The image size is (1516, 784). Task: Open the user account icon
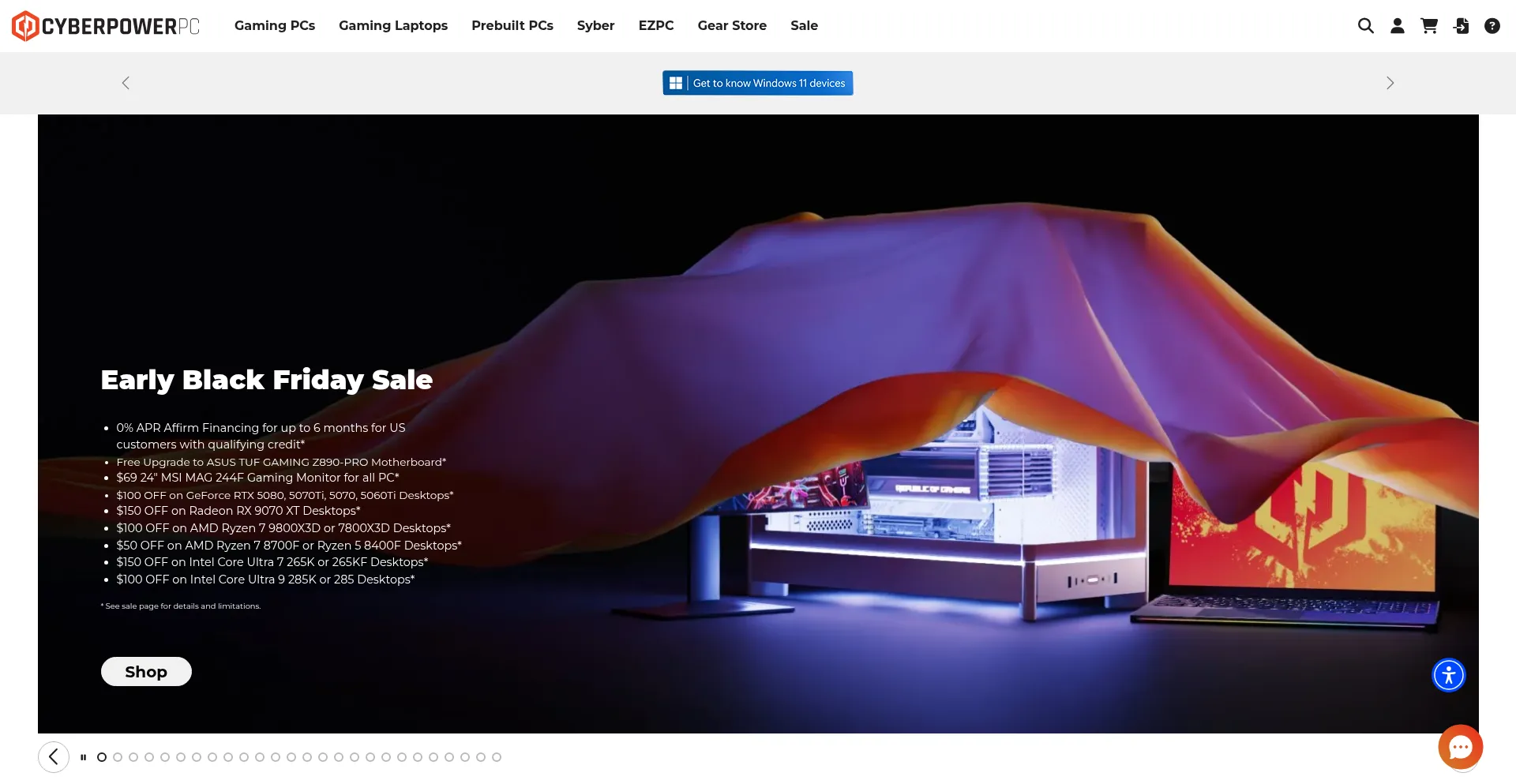(x=1397, y=26)
